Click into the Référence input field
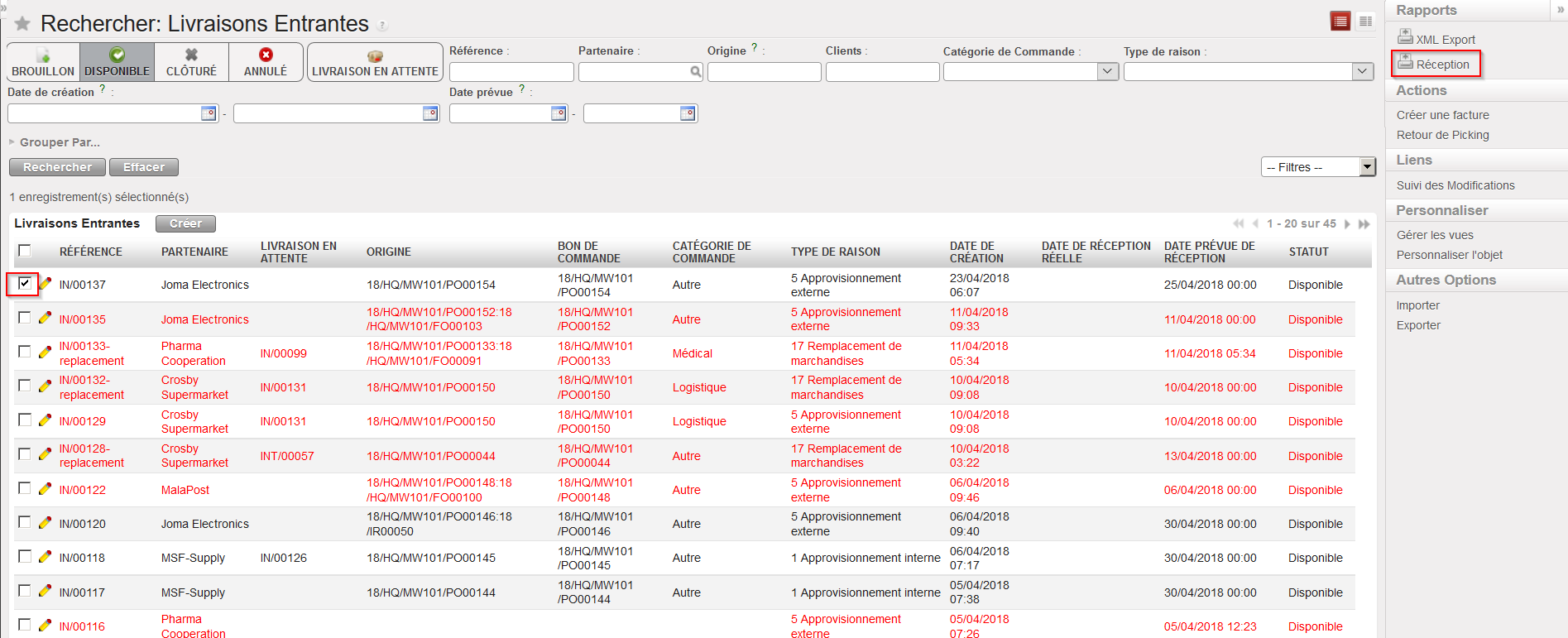 511,72
